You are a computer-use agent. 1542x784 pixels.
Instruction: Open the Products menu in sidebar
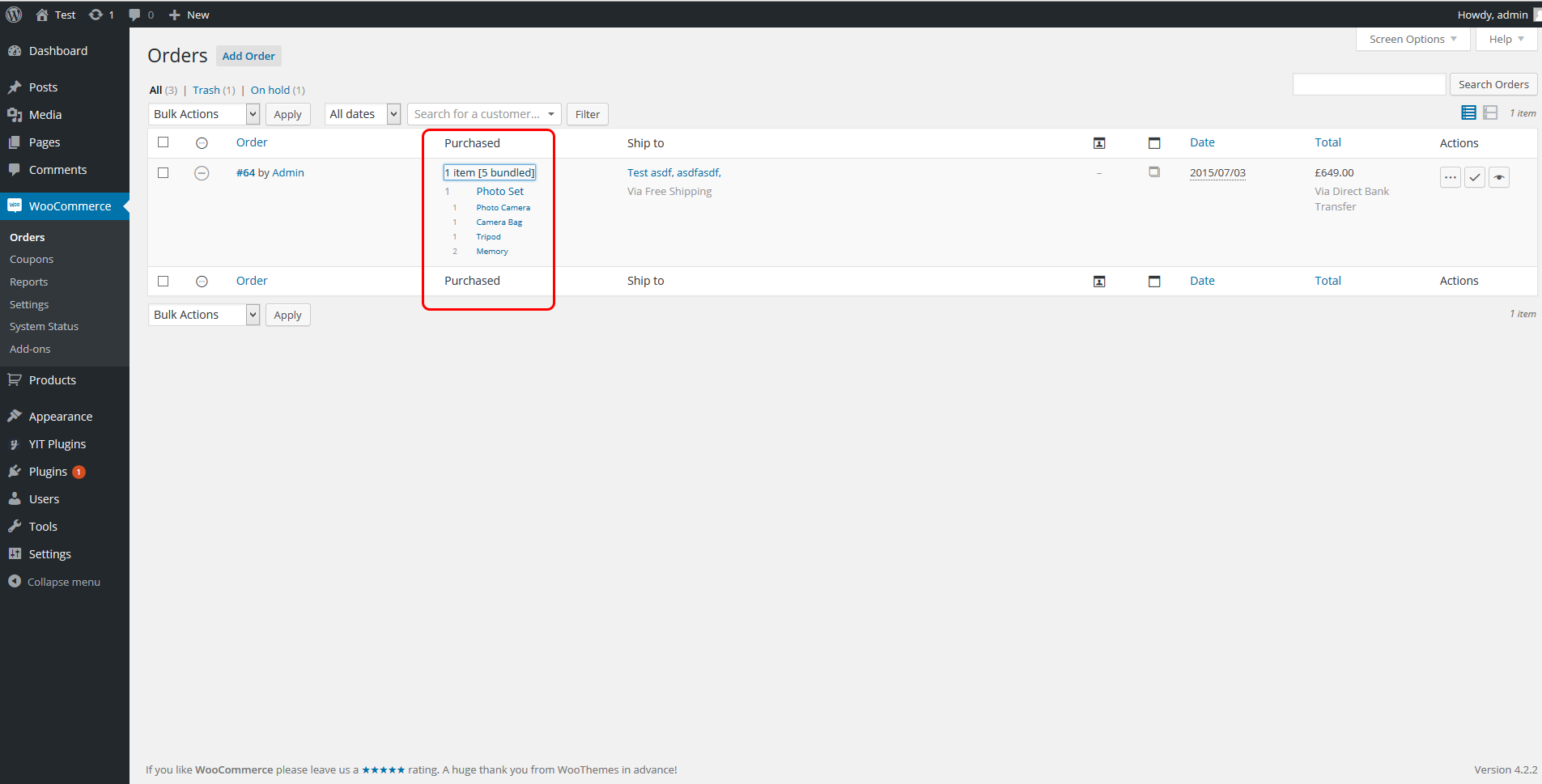[53, 380]
